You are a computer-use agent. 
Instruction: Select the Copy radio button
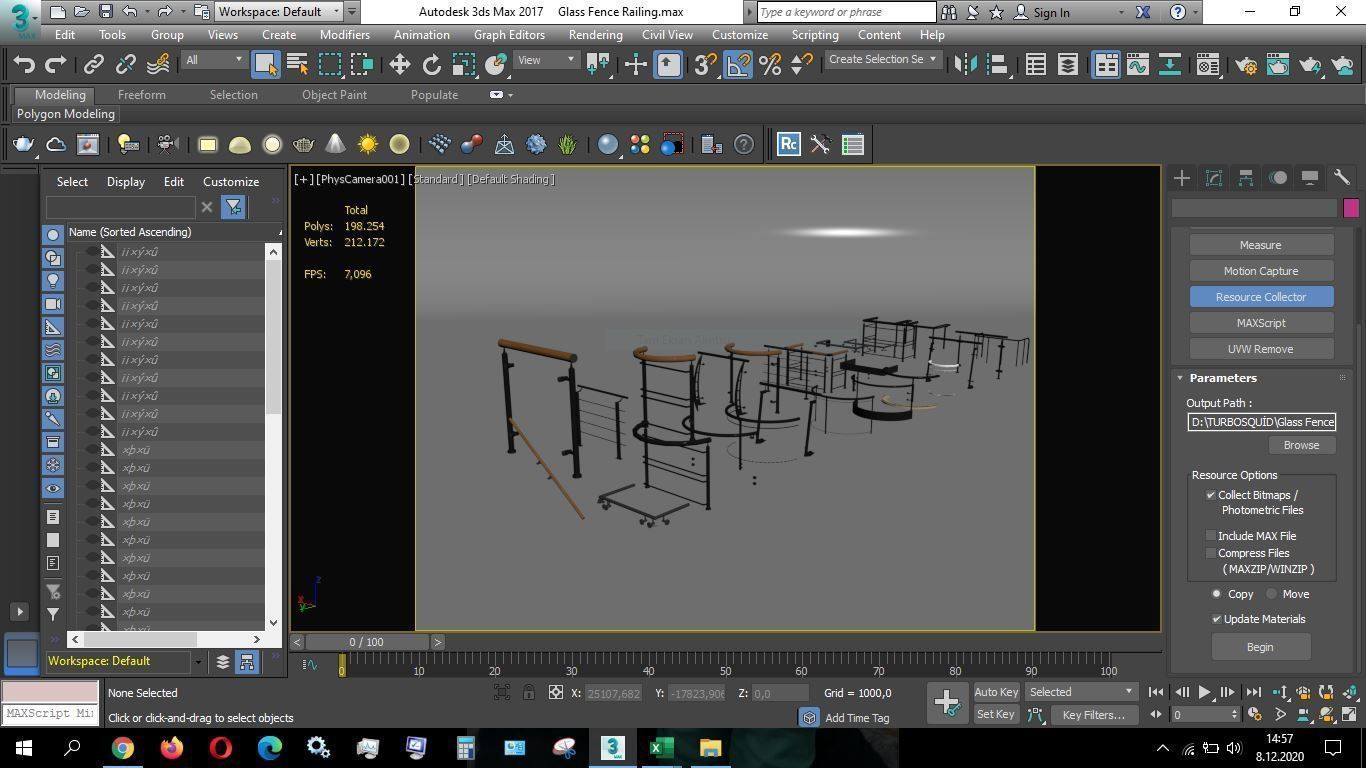click(x=1217, y=594)
